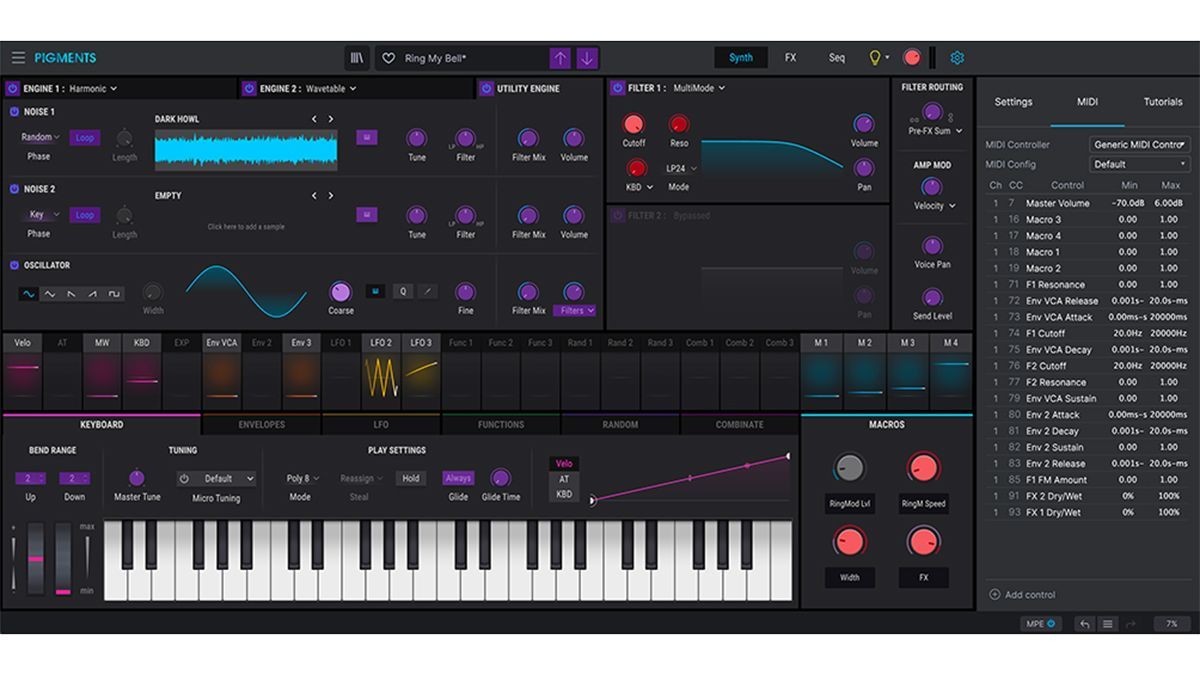Open the Tutorials side panel tab
The width and height of the screenshot is (1200, 675).
click(x=1163, y=102)
